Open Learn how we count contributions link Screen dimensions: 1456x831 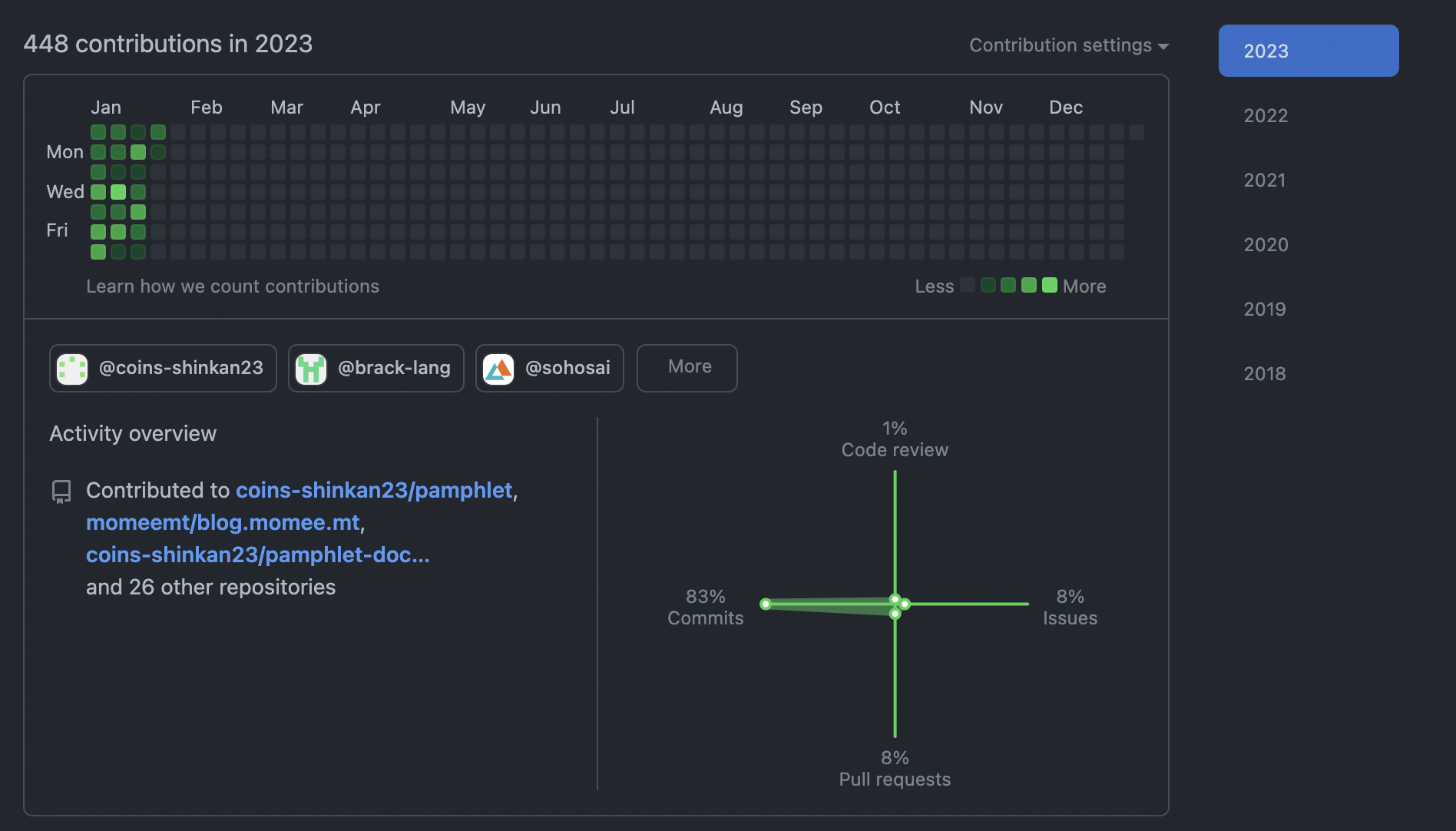233,286
